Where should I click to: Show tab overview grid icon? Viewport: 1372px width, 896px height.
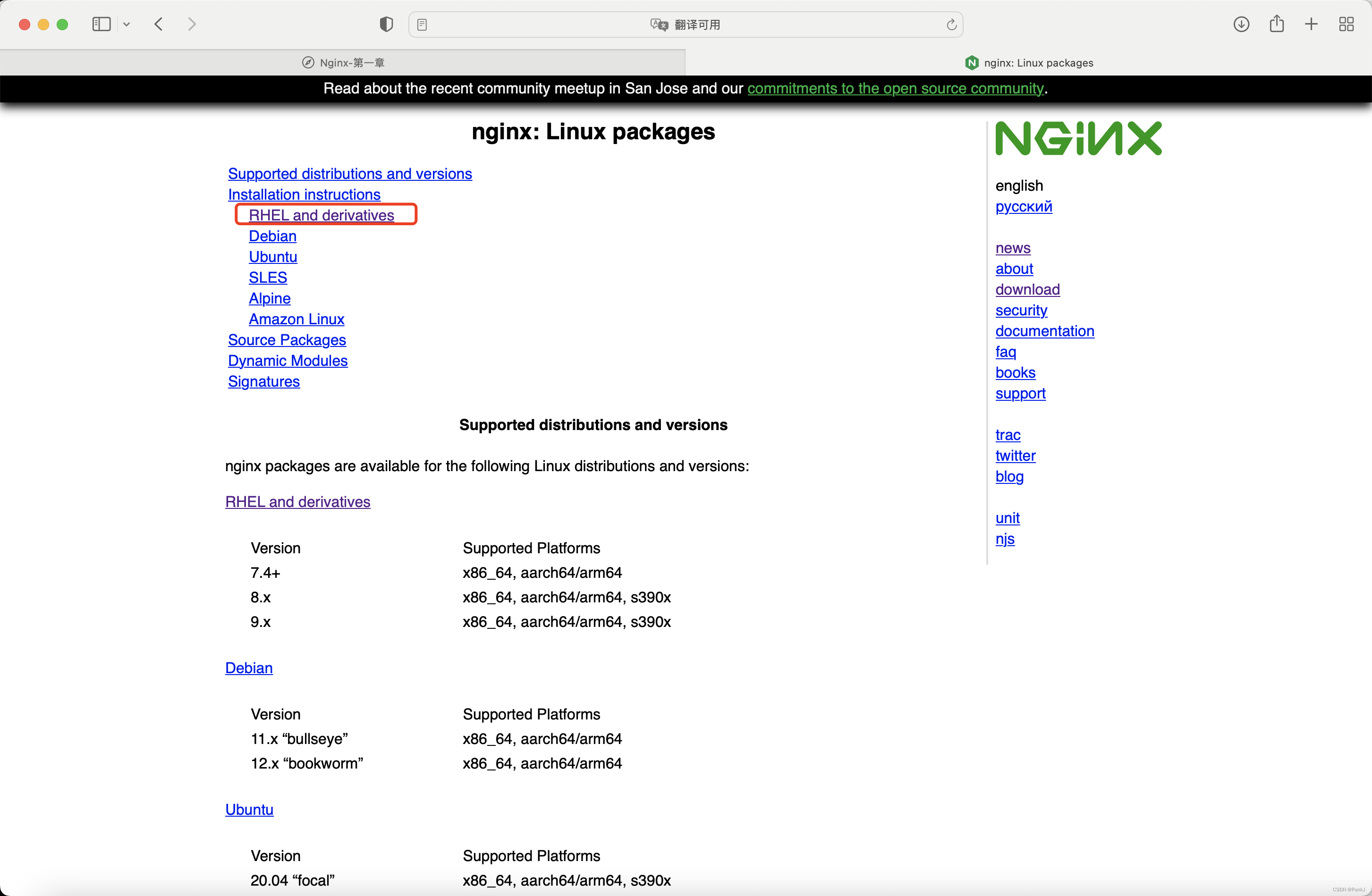click(x=1346, y=24)
